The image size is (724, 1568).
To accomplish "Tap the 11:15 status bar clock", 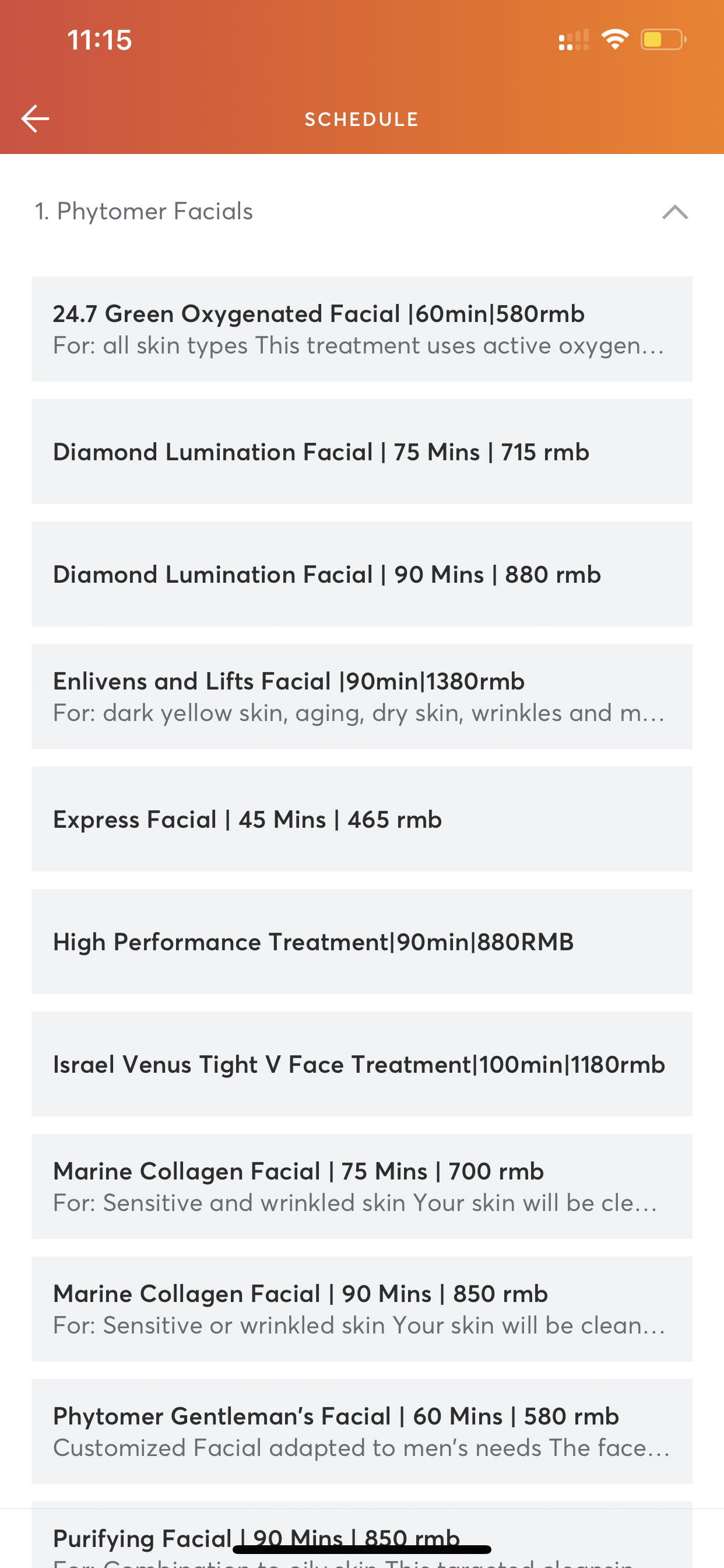I will (x=99, y=40).
